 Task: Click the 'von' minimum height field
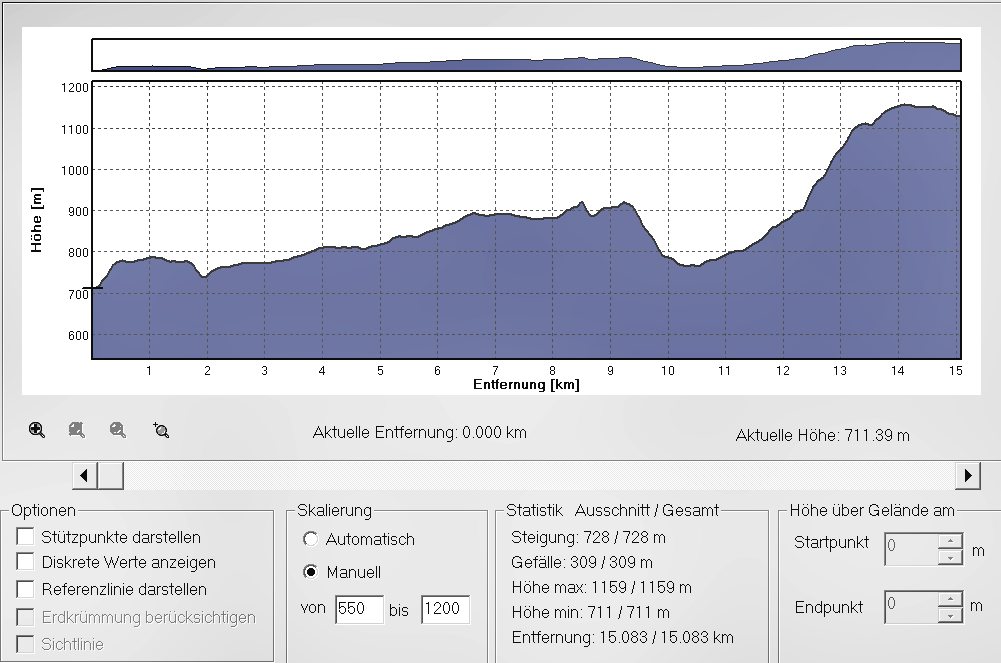click(358, 610)
